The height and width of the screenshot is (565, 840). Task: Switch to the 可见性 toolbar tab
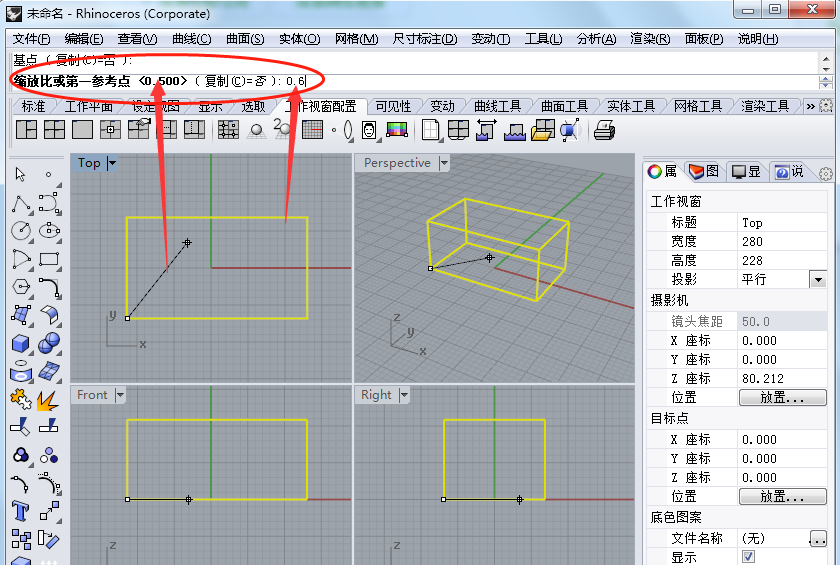393,107
